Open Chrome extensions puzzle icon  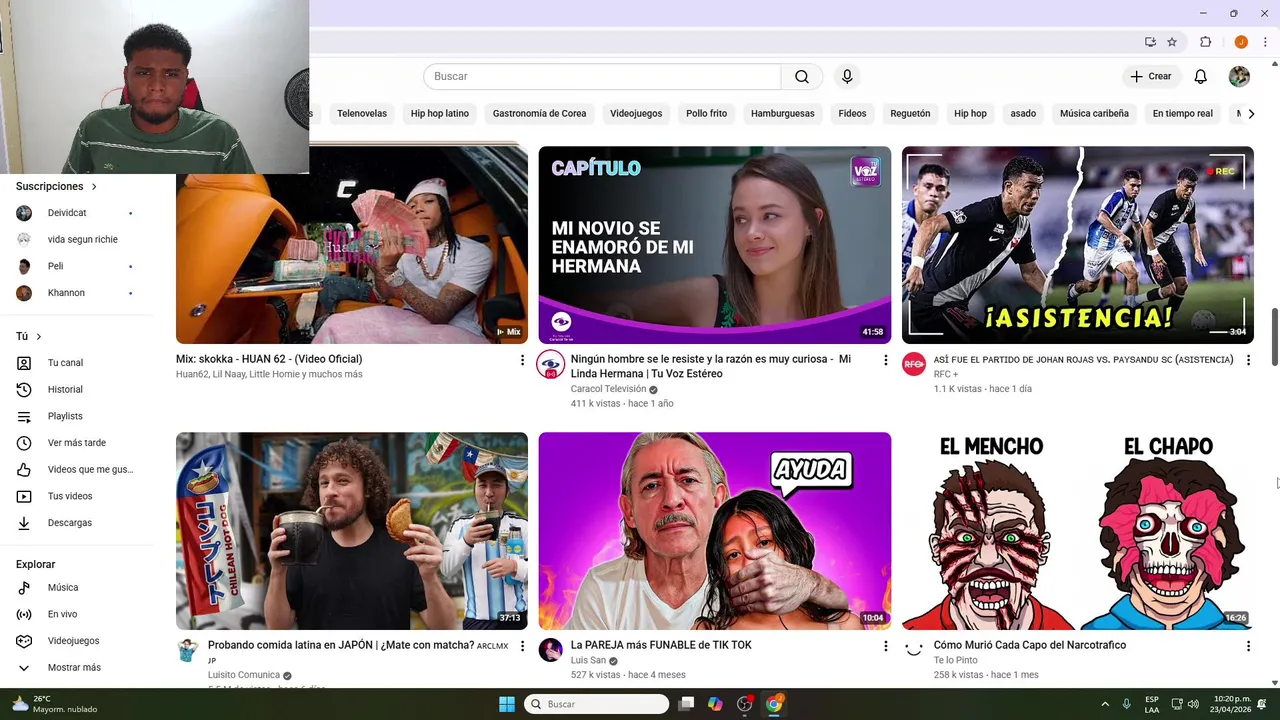click(1205, 42)
